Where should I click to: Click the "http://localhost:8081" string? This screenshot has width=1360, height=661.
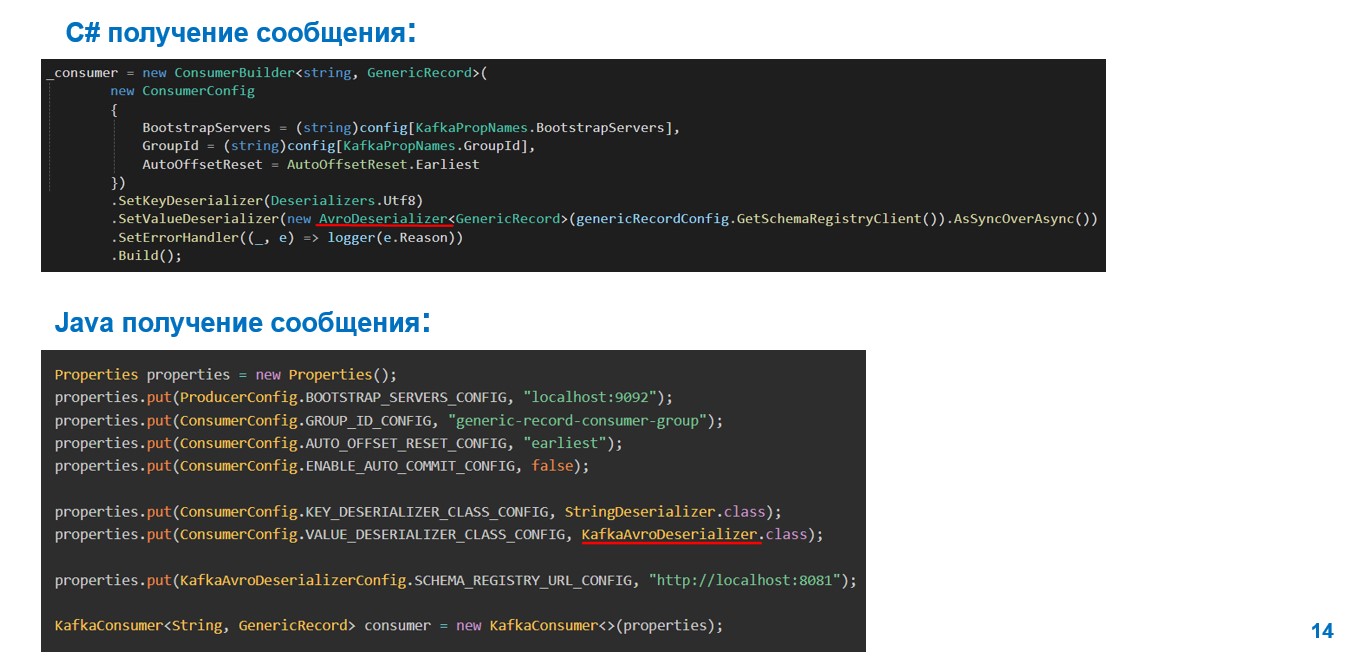(744, 581)
